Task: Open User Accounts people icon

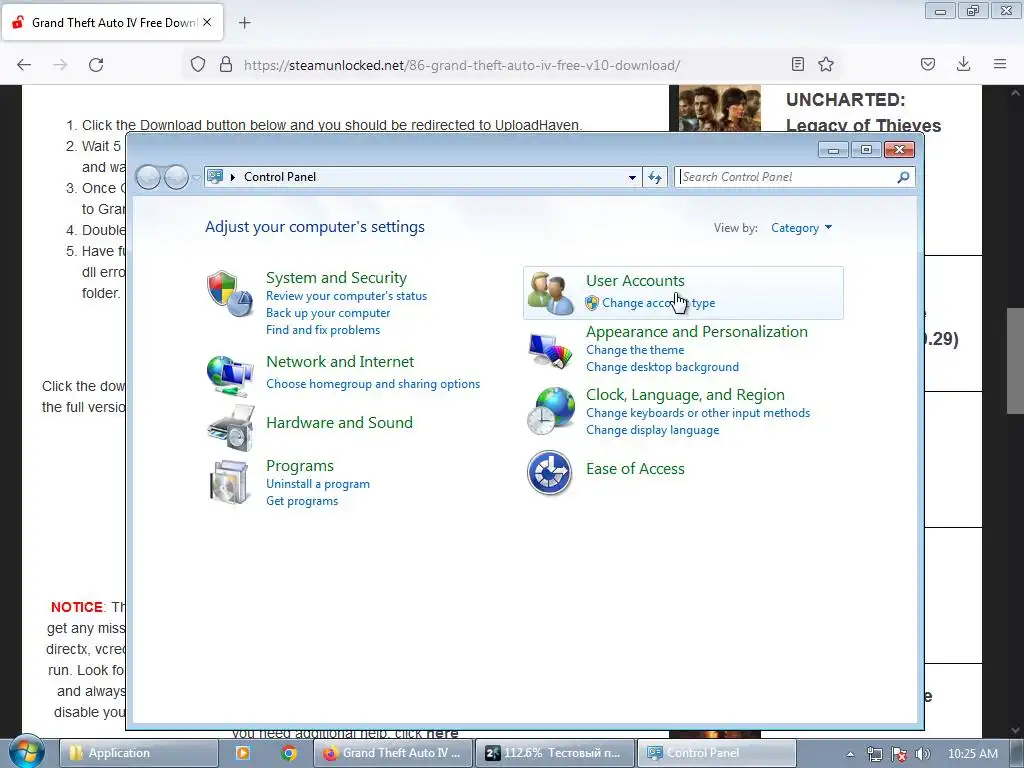Action: coord(551,293)
